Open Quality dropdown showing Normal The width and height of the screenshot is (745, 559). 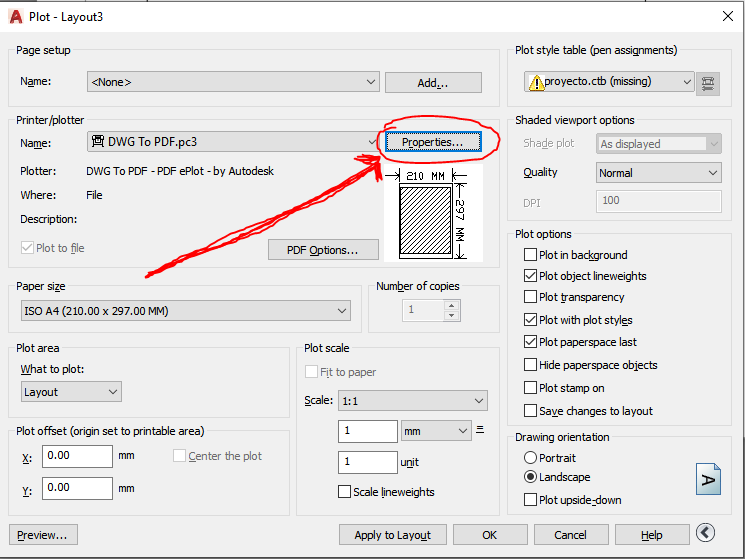pyautogui.click(x=659, y=173)
